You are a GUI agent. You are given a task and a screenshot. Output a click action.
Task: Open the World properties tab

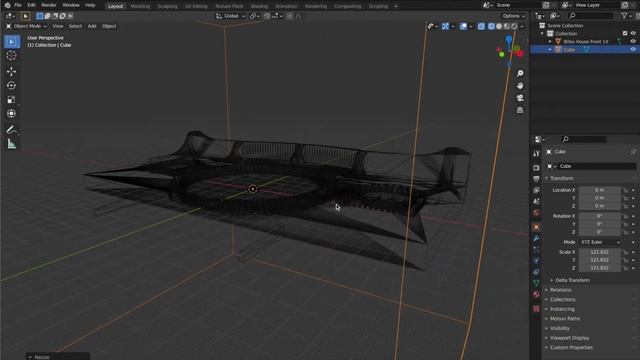tap(536, 213)
